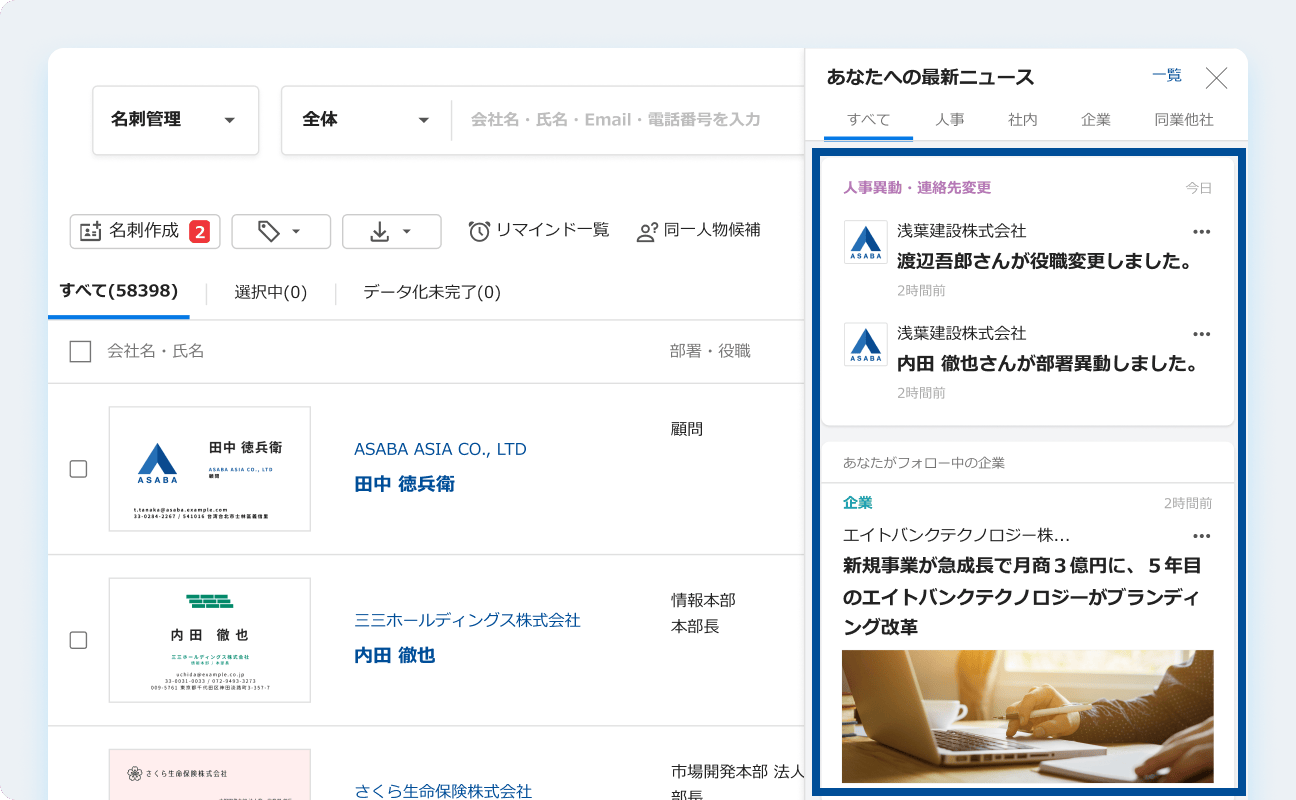Screen dimensions: 1296x800
Task: Open さくら生命保険 business card thumbnail
Action: pyautogui.click(x=210, y=775)
